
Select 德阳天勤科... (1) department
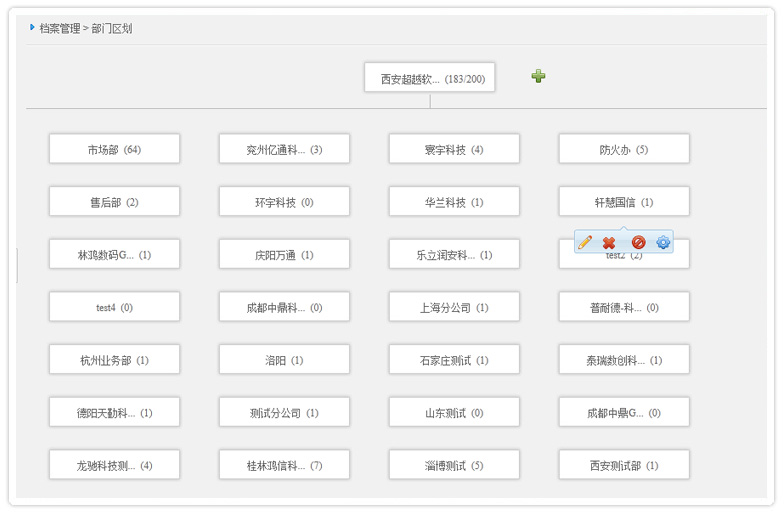[114, 412]
